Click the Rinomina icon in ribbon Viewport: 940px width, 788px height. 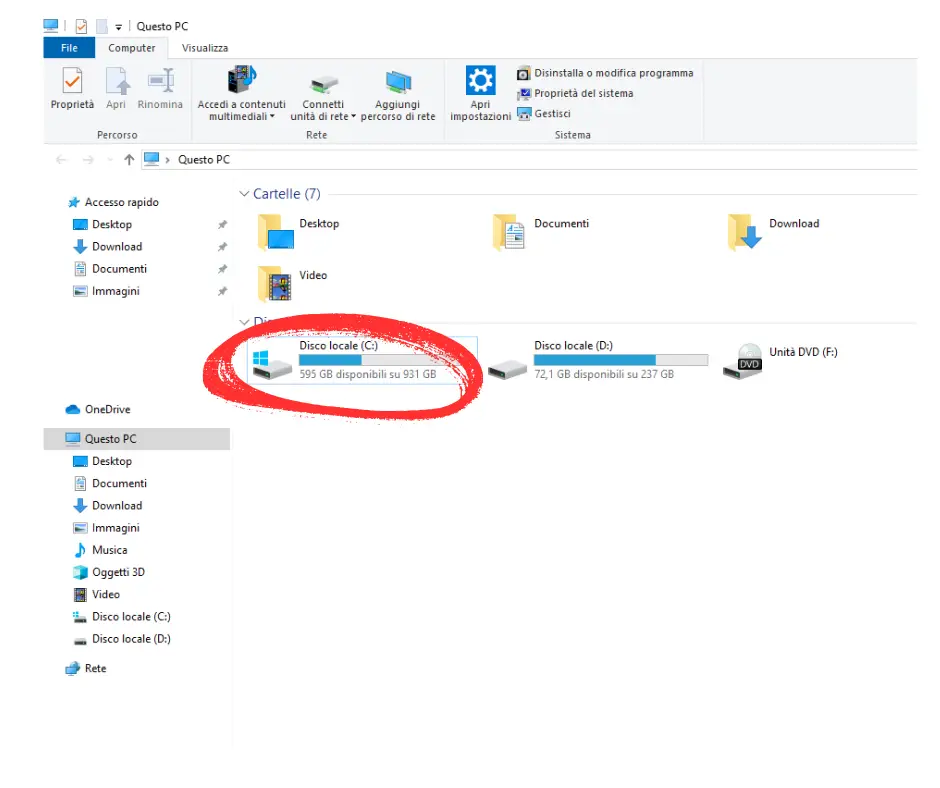tap(160, 81)
